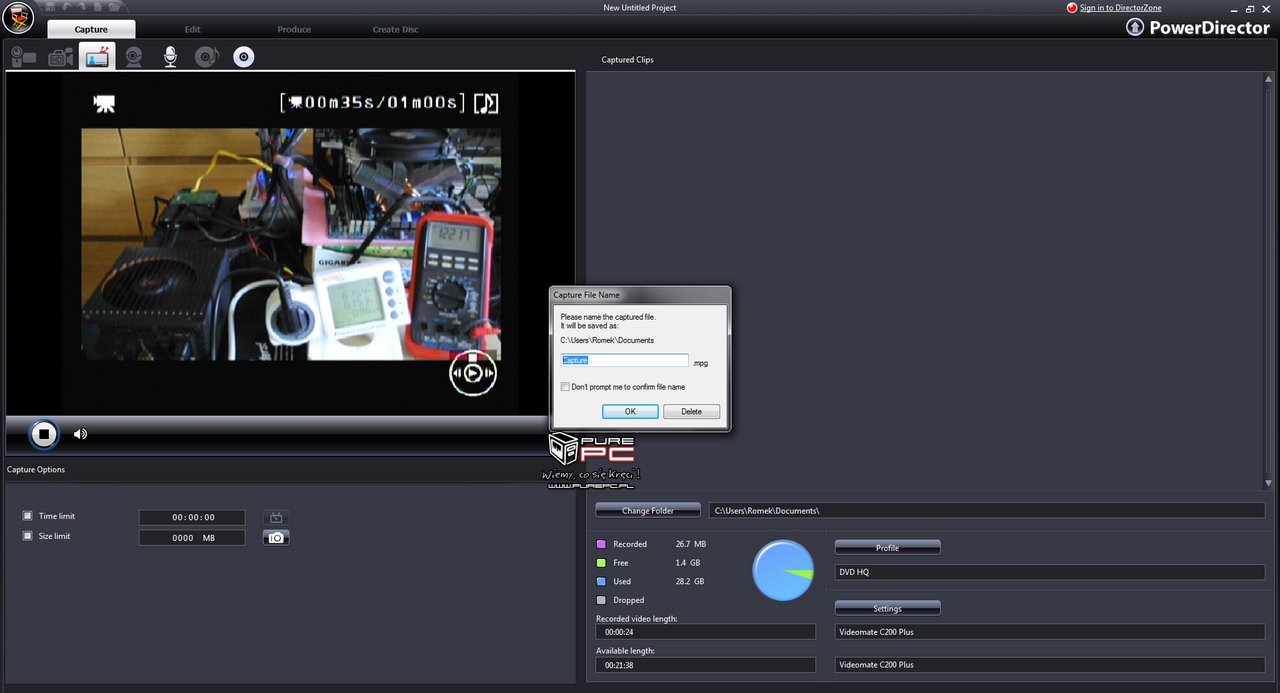Screen dimensions: 1280x693
Task: Click Delete in Capture File Name dialog
Action: (x=691, y=411)
